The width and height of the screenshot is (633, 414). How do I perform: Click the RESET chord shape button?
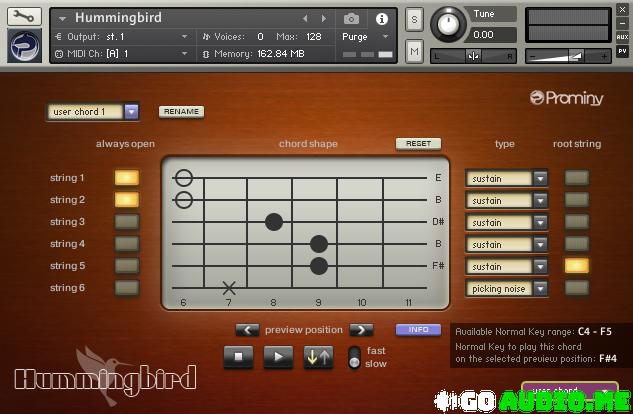418,144
